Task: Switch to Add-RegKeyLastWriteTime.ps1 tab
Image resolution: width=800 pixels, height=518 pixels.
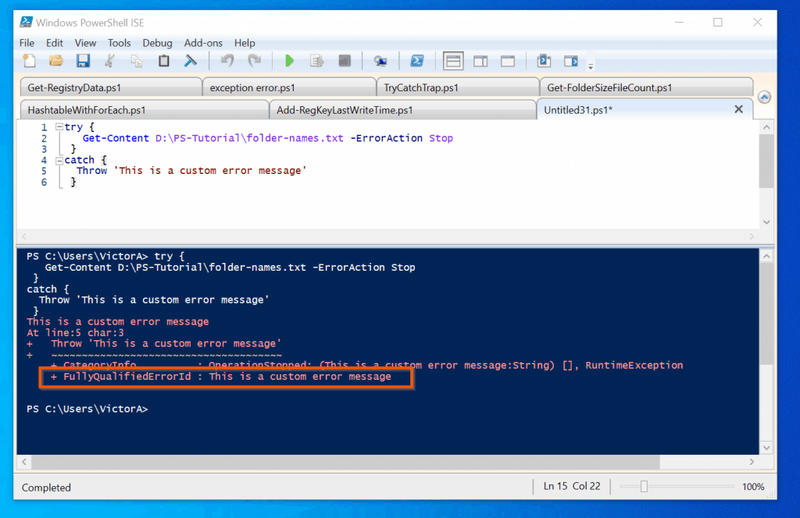Action: (403, 110)
